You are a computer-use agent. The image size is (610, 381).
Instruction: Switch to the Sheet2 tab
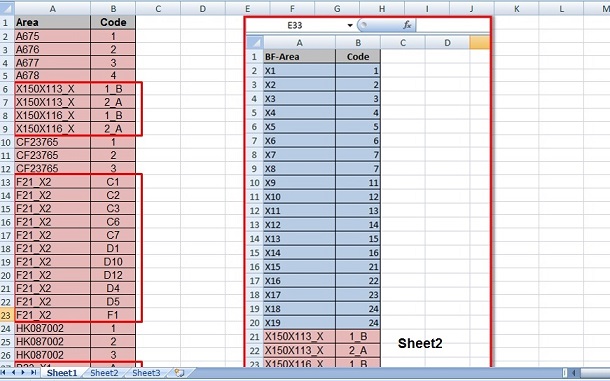point(104,373)
